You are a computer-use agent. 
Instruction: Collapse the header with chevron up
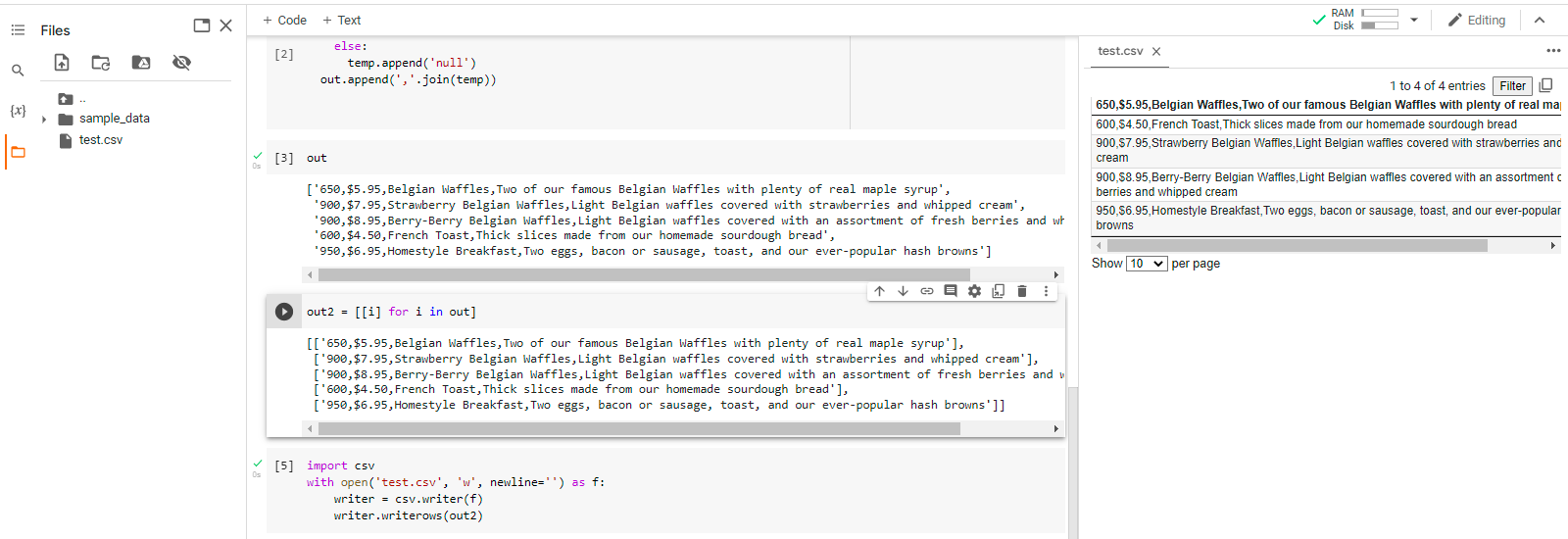point(1540,20)
